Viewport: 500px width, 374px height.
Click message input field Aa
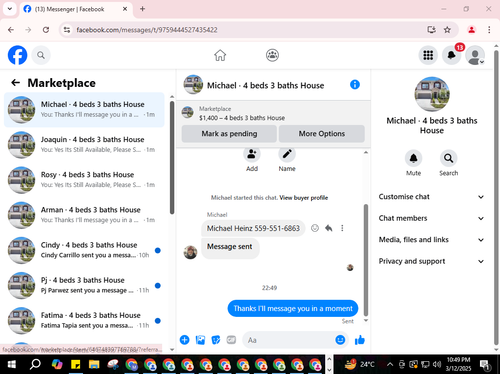point(289,340)
